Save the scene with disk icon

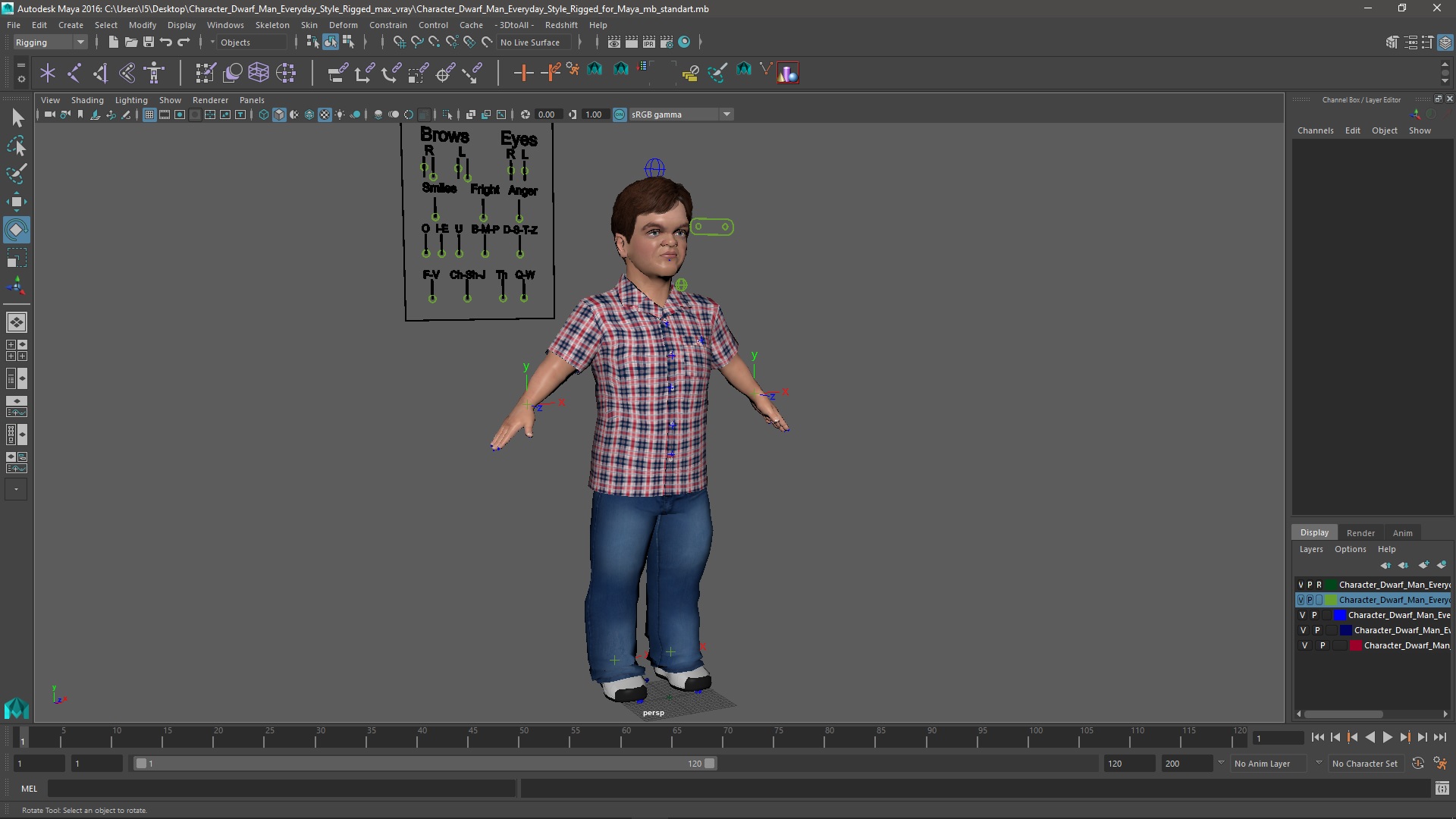pos(149,42)
